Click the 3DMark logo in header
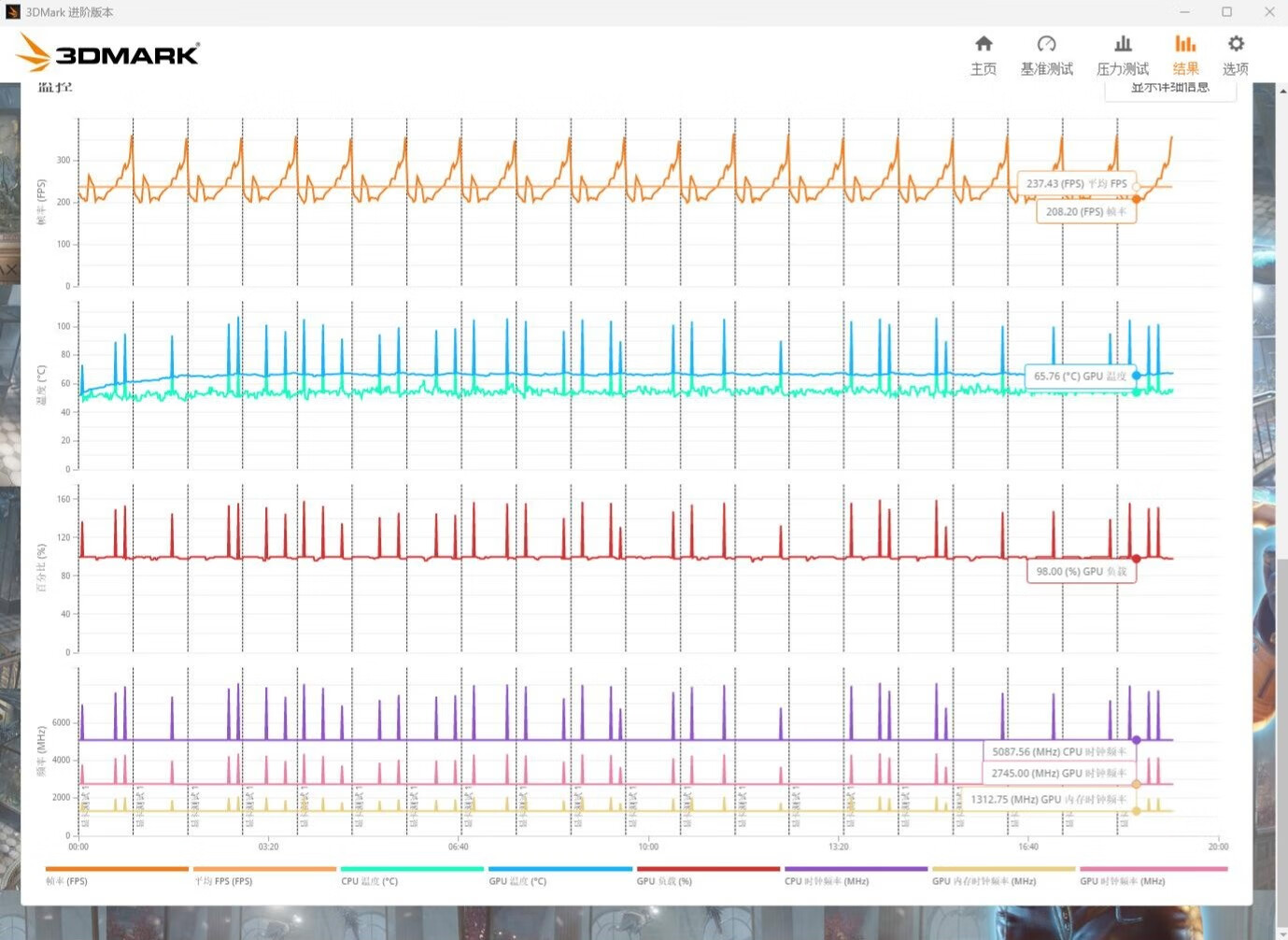 coord(109,53)
